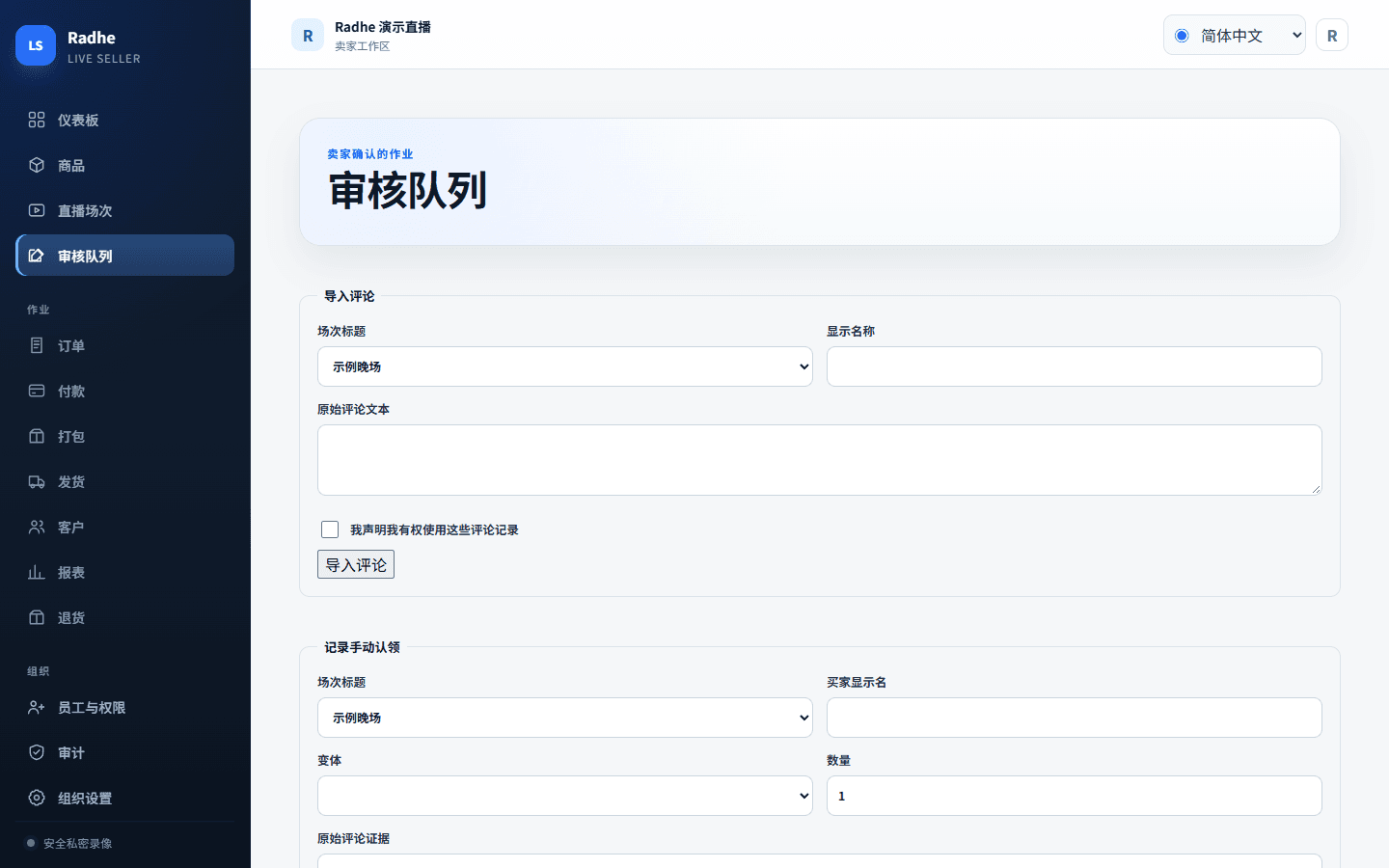This screenshot has height=868, width=1389.
Task: Tick the 我声明我有权使用这些评论记录 checkbox
Action: pyautogui.click(x=330, y=529)
